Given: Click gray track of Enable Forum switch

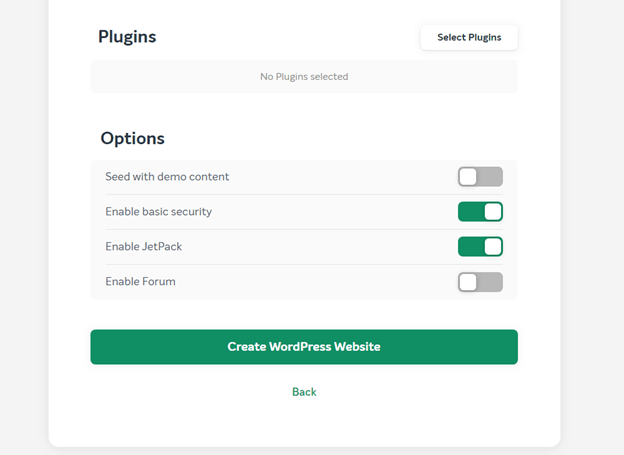Looking at the screenshot, I should 490,282.
